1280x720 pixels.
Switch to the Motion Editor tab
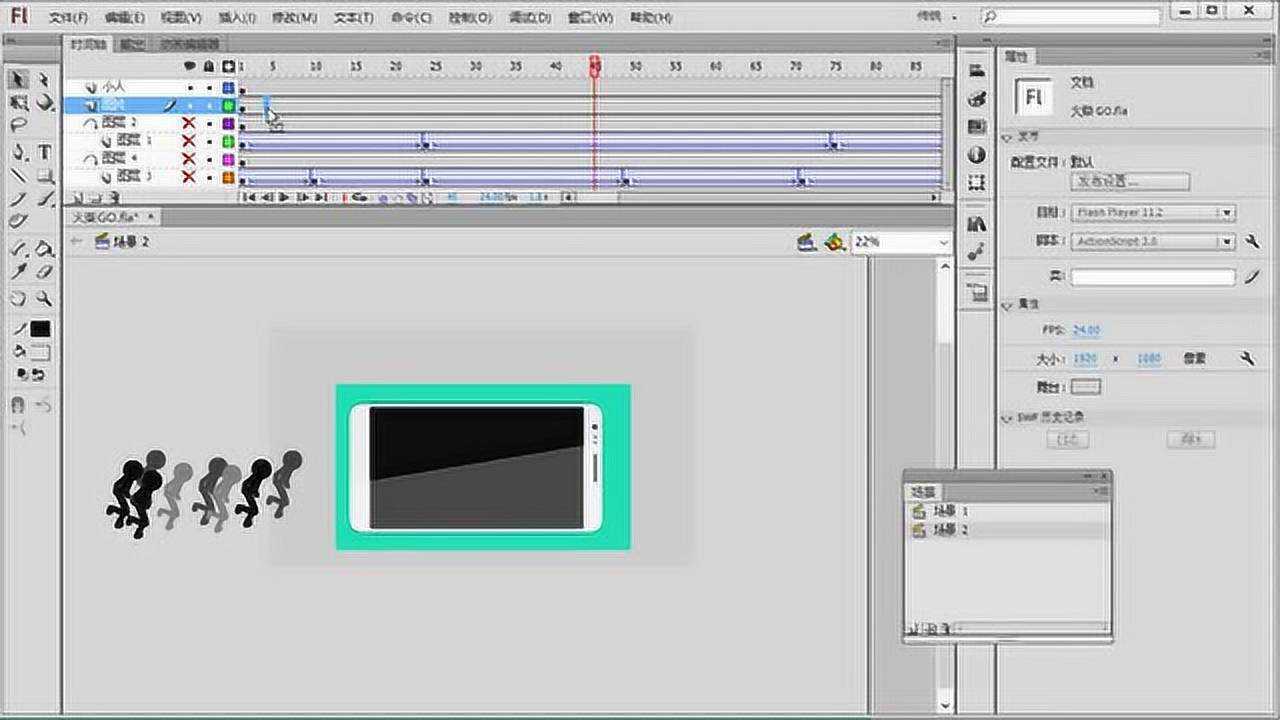189,44
